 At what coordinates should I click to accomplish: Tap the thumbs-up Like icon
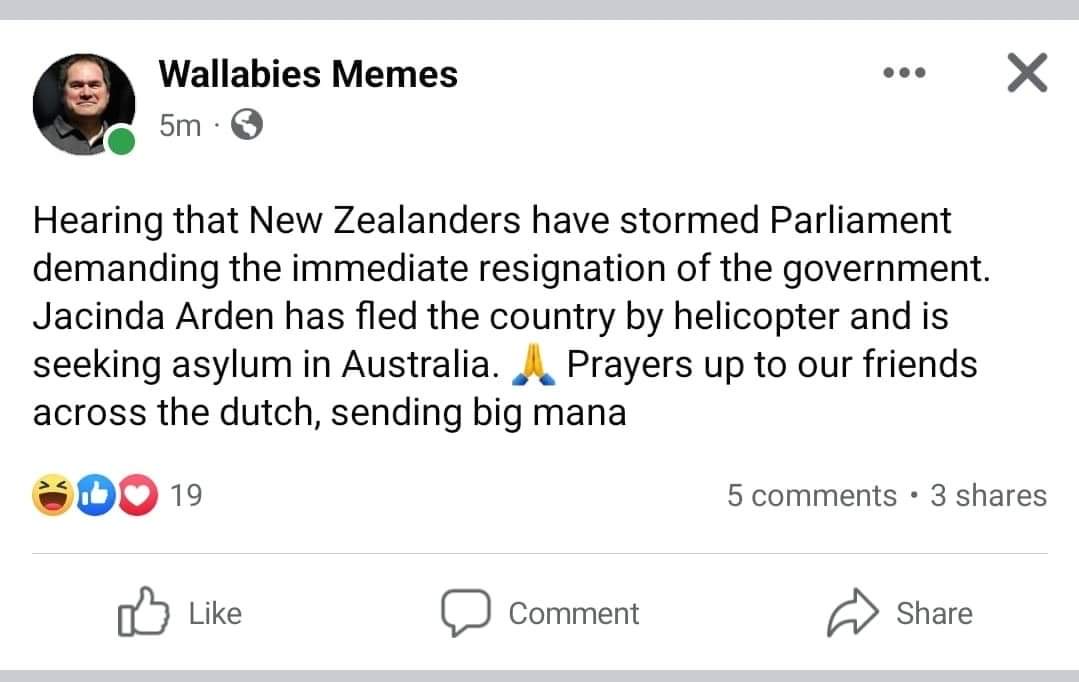[141, 612]
